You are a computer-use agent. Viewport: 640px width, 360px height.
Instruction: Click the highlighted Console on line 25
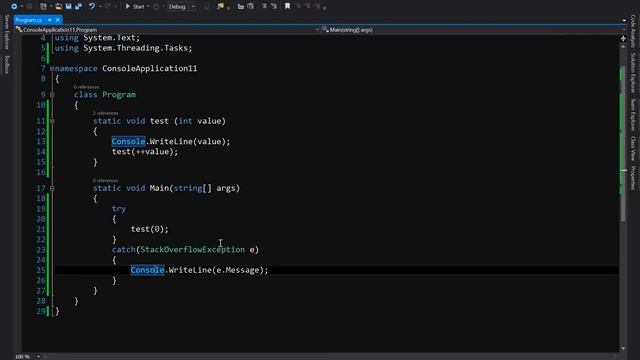147,270
